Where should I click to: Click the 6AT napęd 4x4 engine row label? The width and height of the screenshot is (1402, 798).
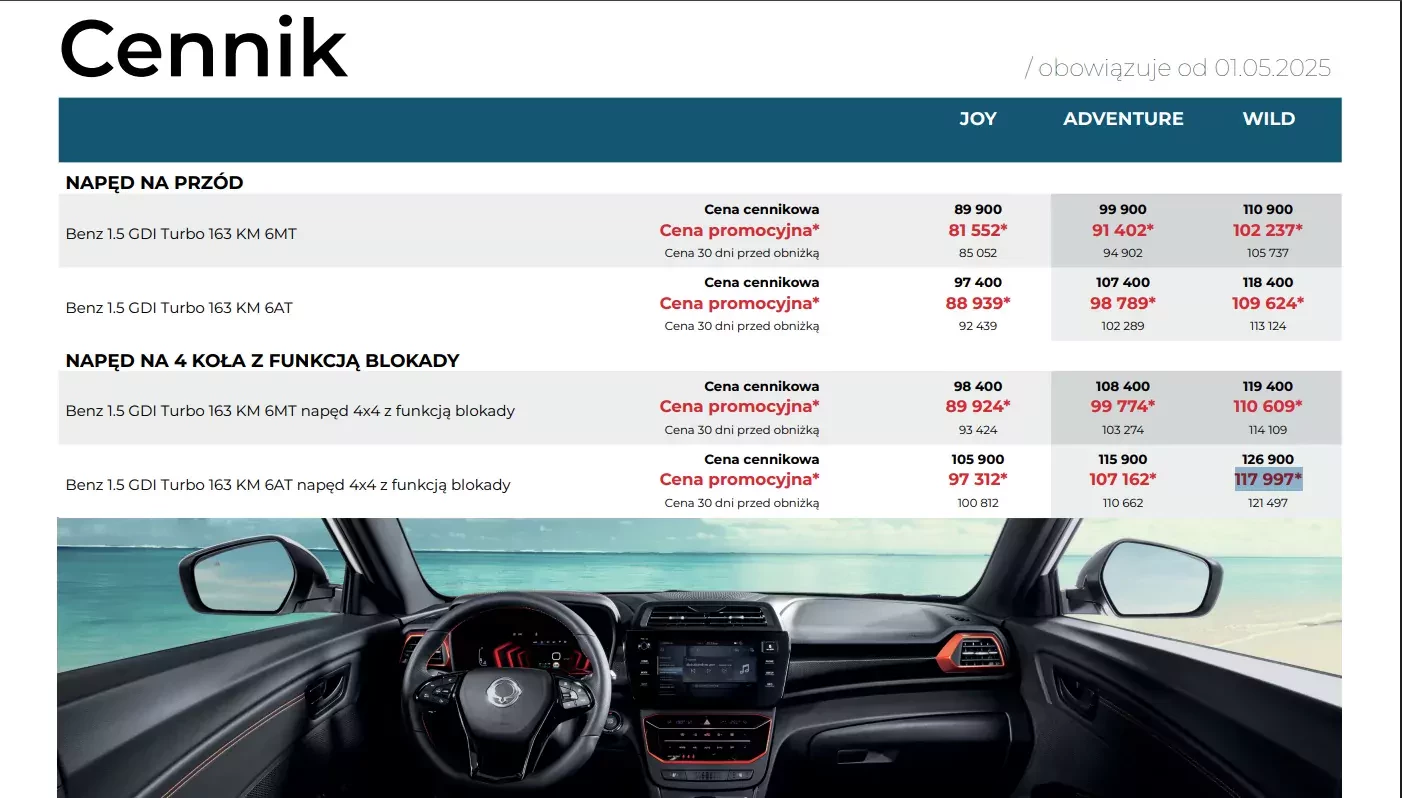point(288,485)
